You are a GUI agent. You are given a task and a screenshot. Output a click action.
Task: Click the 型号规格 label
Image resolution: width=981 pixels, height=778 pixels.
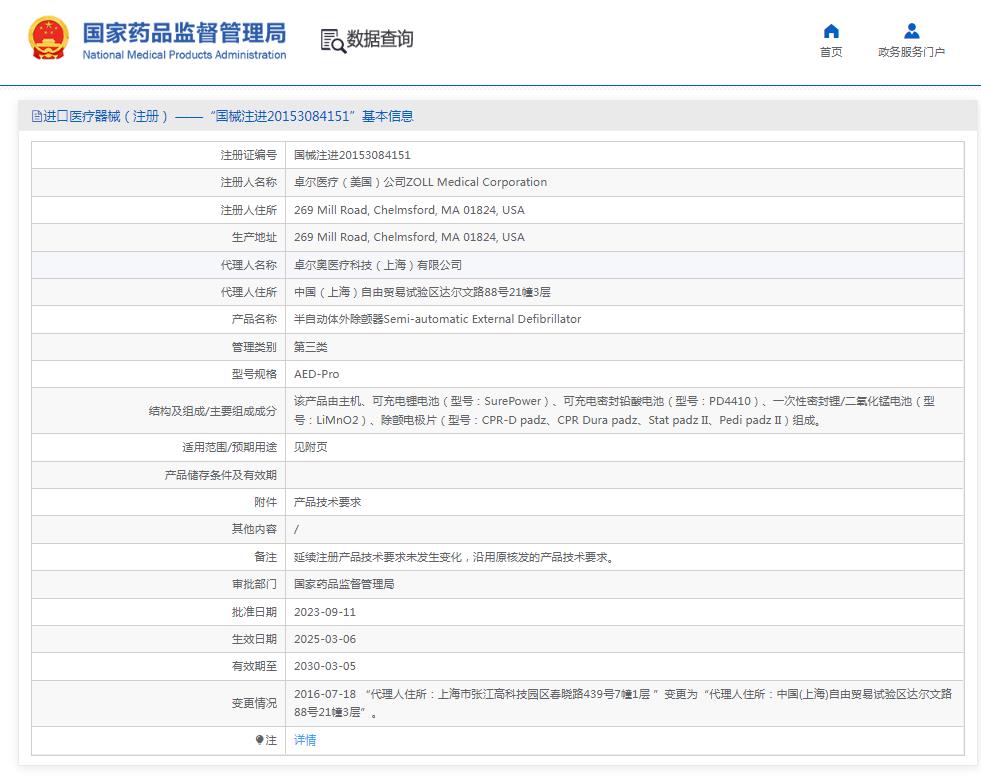click(x=254, y=374)
